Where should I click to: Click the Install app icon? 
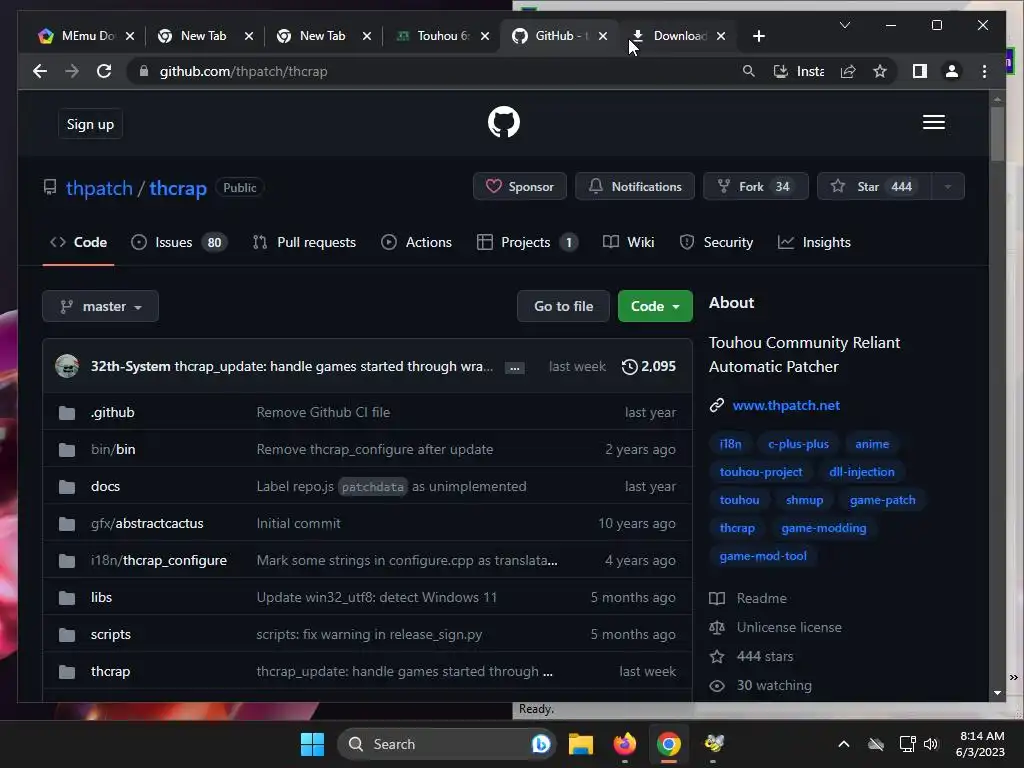[x=798, y=71]
